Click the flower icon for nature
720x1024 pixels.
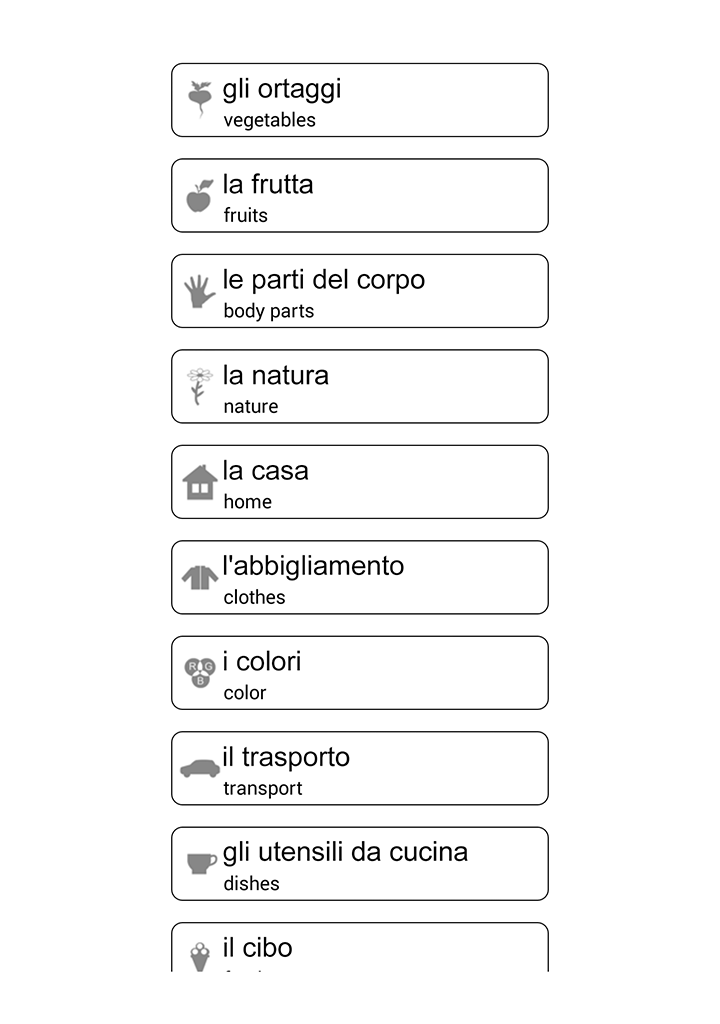click(x=200, y=386)
